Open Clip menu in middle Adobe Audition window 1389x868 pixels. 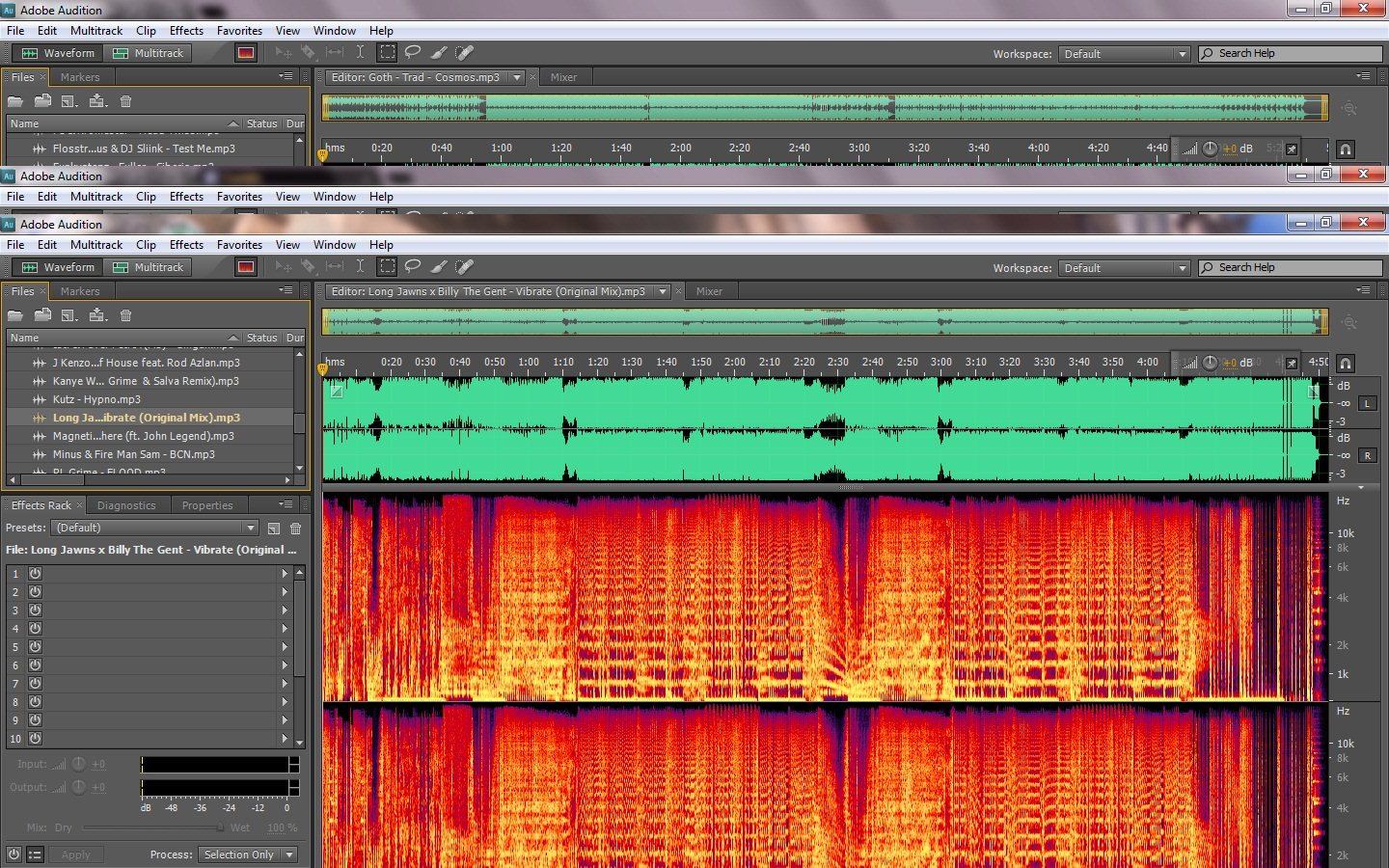click(146, 197)
